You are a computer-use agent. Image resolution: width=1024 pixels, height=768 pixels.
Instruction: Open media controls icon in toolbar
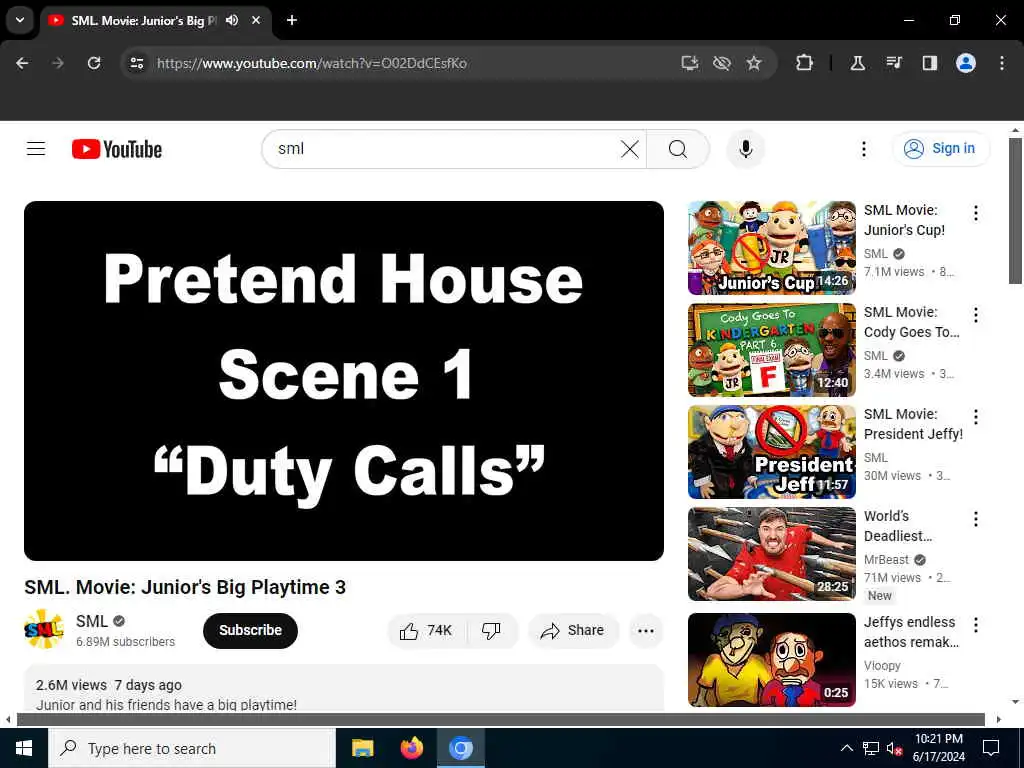tap(893, 63)
